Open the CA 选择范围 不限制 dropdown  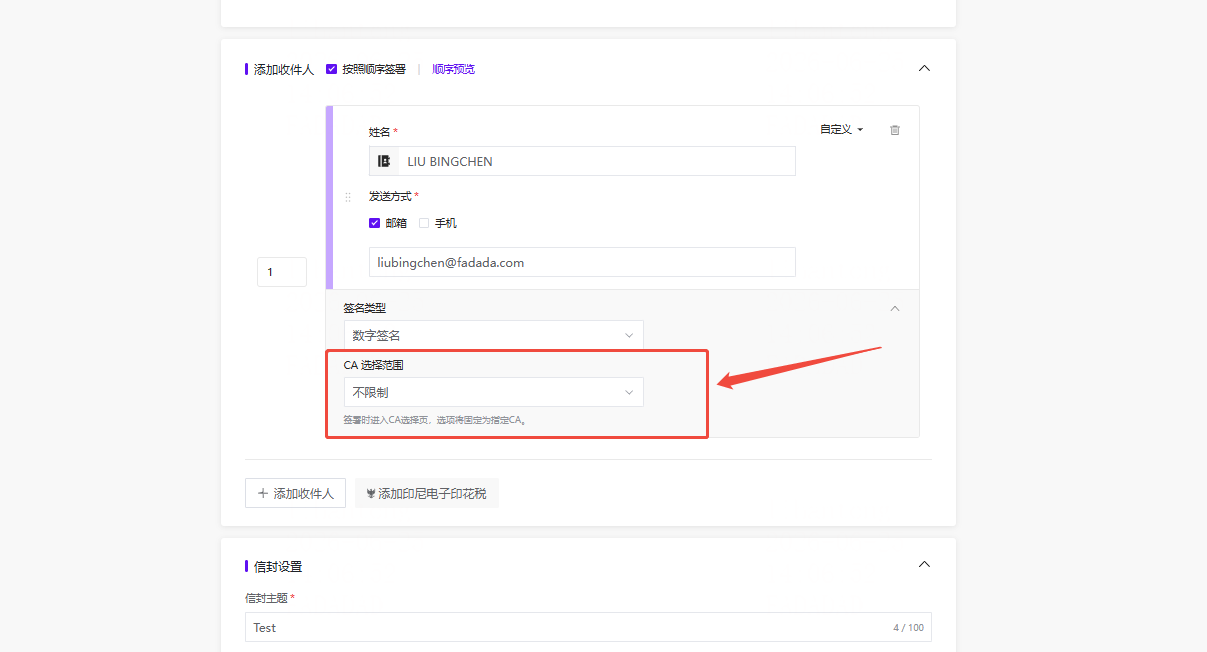pyautogui.click(x=494, y=392)
